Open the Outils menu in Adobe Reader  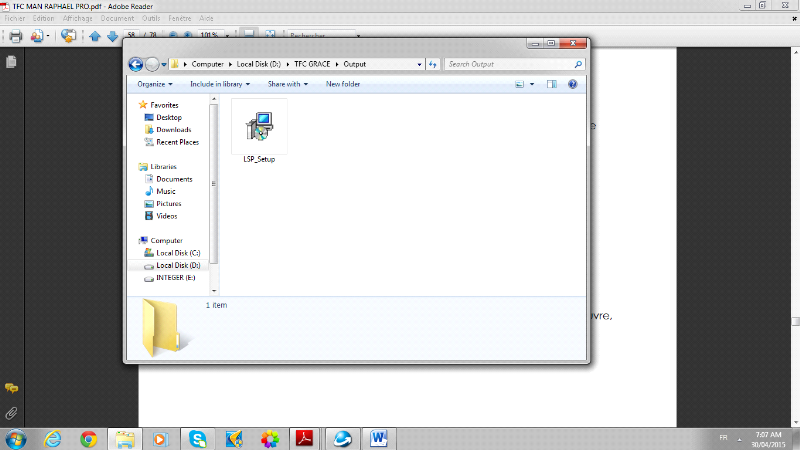[151, 18]
